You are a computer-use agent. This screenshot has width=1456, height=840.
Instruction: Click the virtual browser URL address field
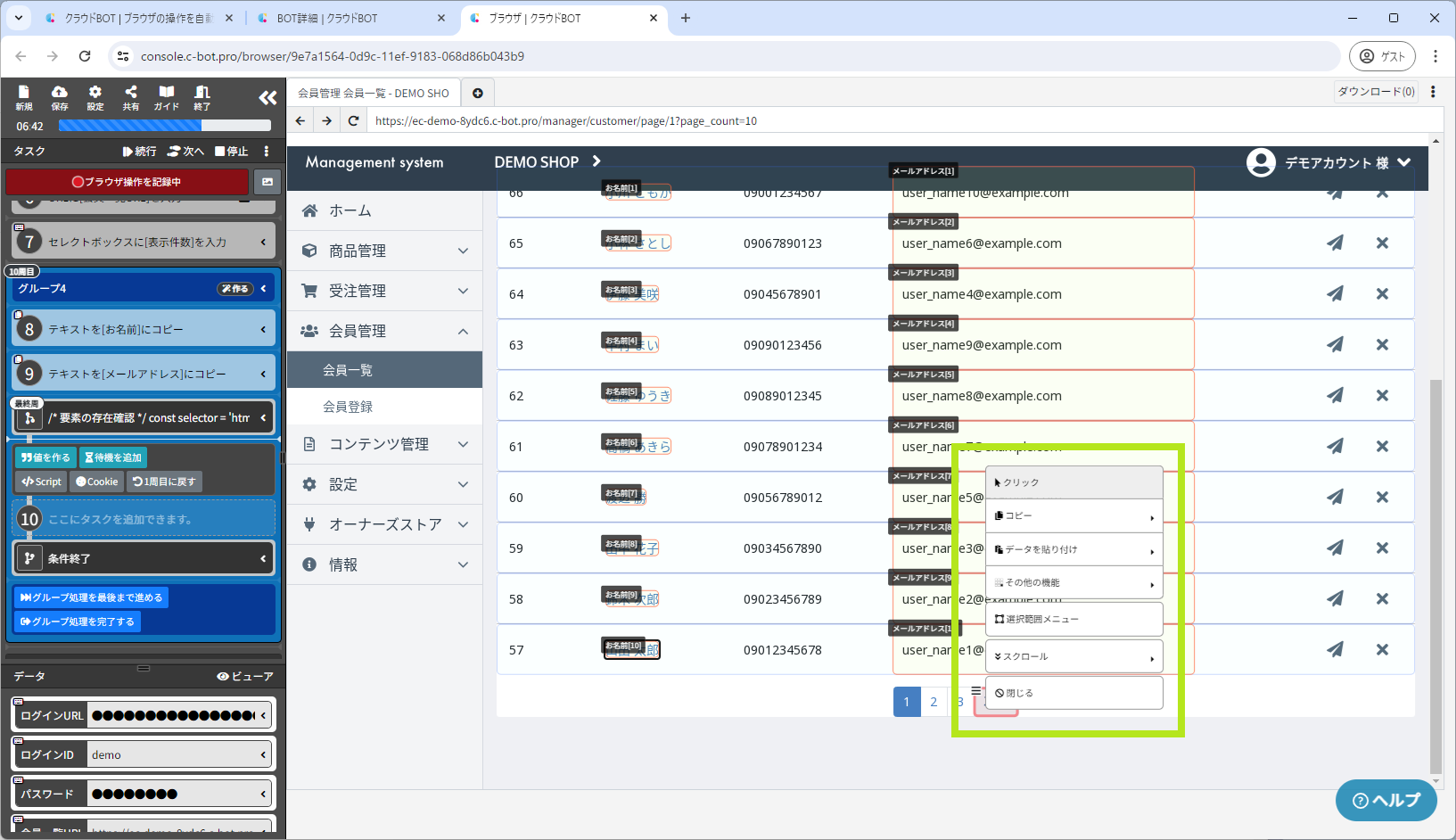pyautogui.click(x=905, y=121)
